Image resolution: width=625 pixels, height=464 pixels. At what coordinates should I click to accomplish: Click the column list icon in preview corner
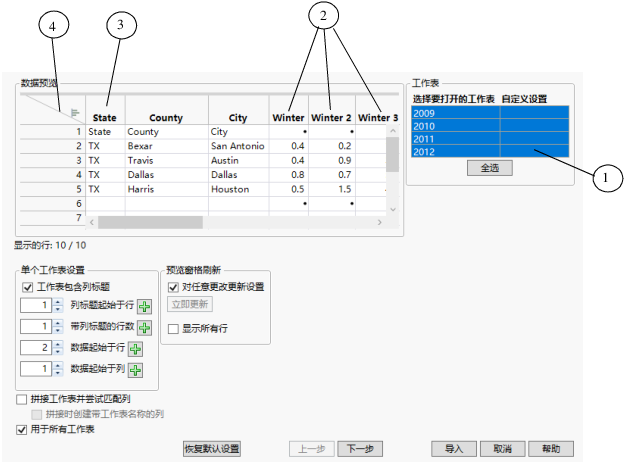75,113
